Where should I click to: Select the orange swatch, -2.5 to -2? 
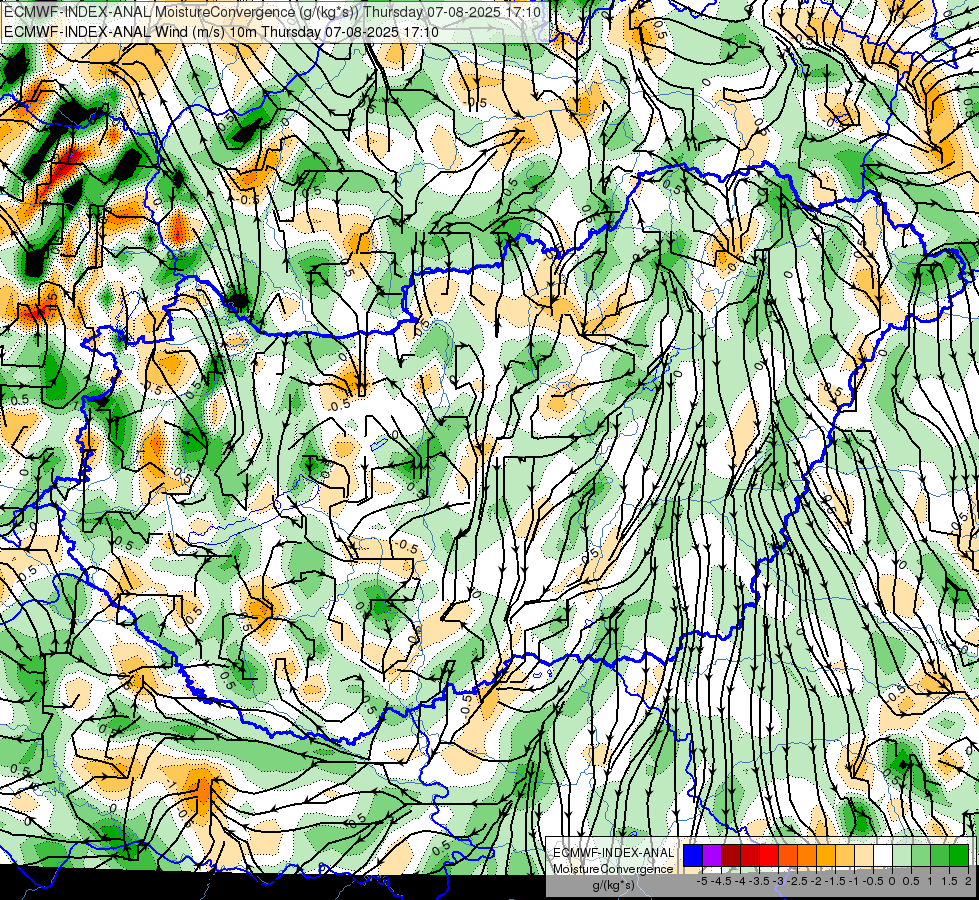coord(807,856)
